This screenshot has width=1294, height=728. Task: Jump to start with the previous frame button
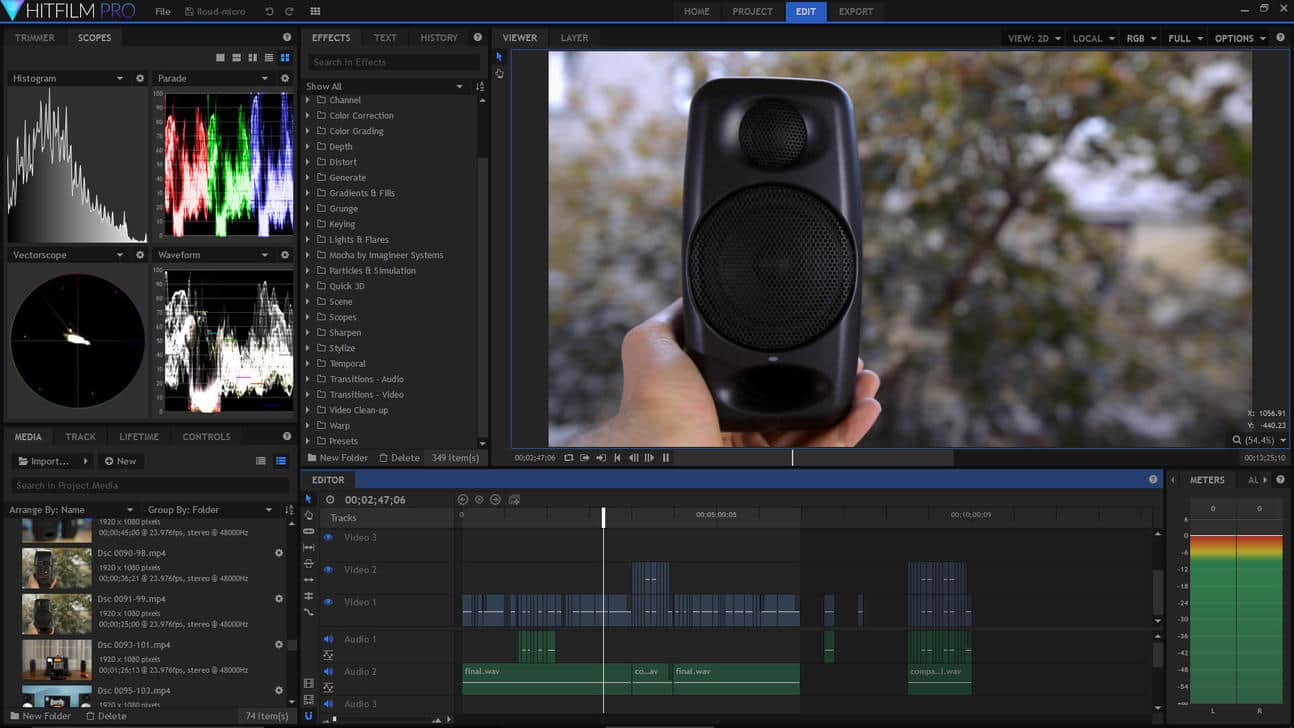click(617, 458)
